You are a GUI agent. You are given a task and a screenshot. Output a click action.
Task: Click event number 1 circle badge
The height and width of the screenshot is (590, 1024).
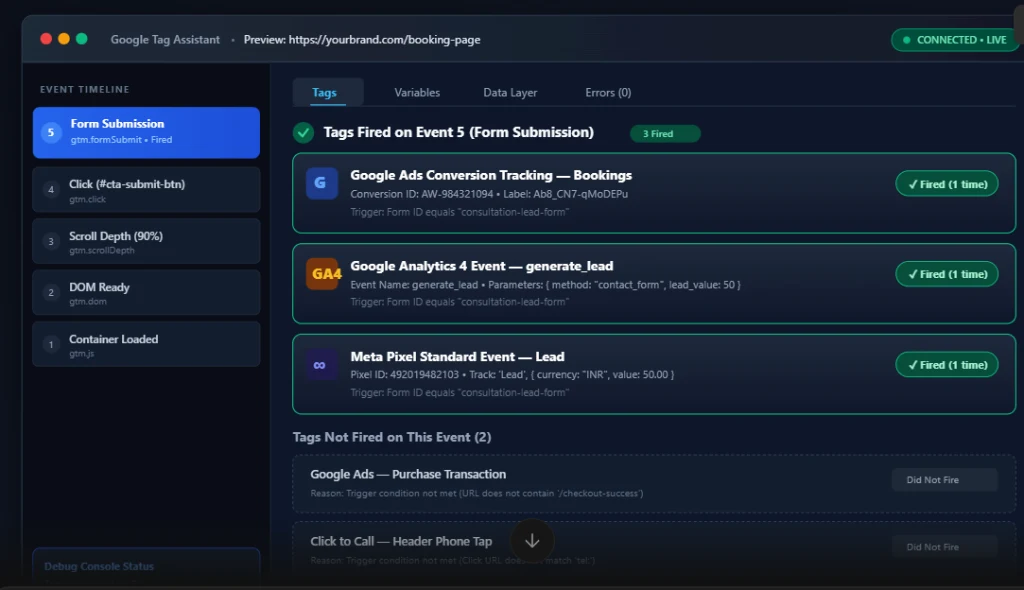point(51,344)
